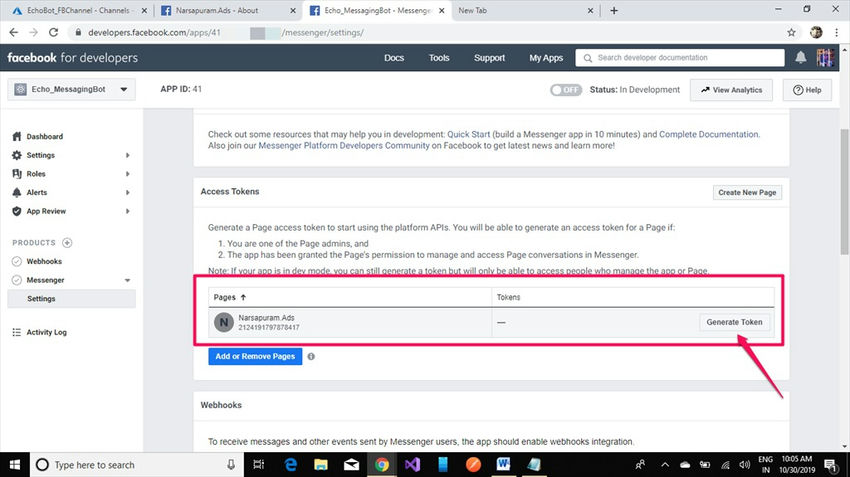This screenshot has height=477, width=850.
Task: Click the Generate Token button
Action: pos(735,322)
